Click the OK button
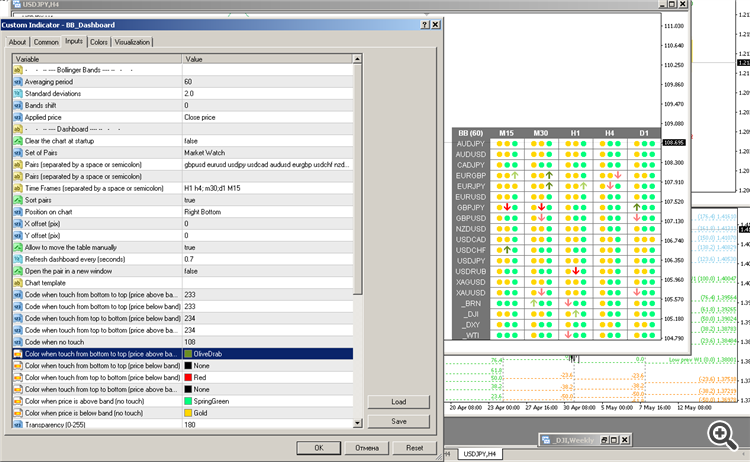The image size is (750, 462). [x=319, y=448]
